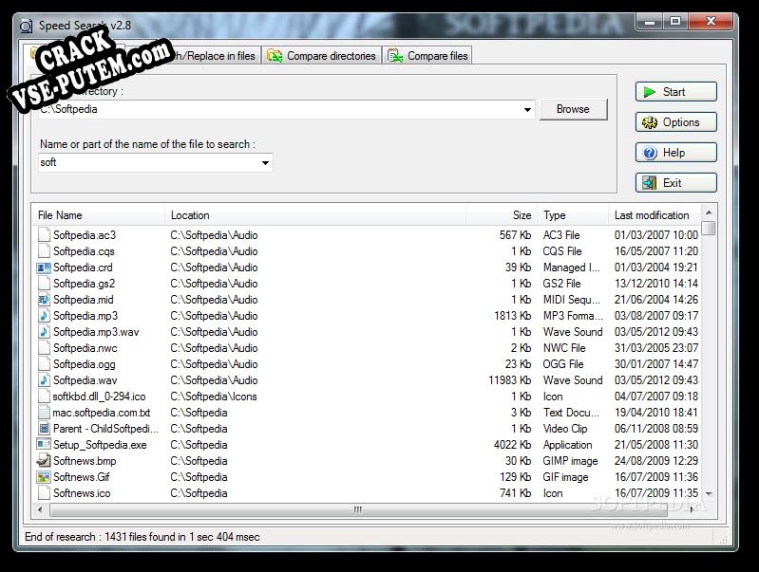Click the mac.softpedia.com.txt text file icon
Screen dimensions: 759x572
click(x=44, y=412)
